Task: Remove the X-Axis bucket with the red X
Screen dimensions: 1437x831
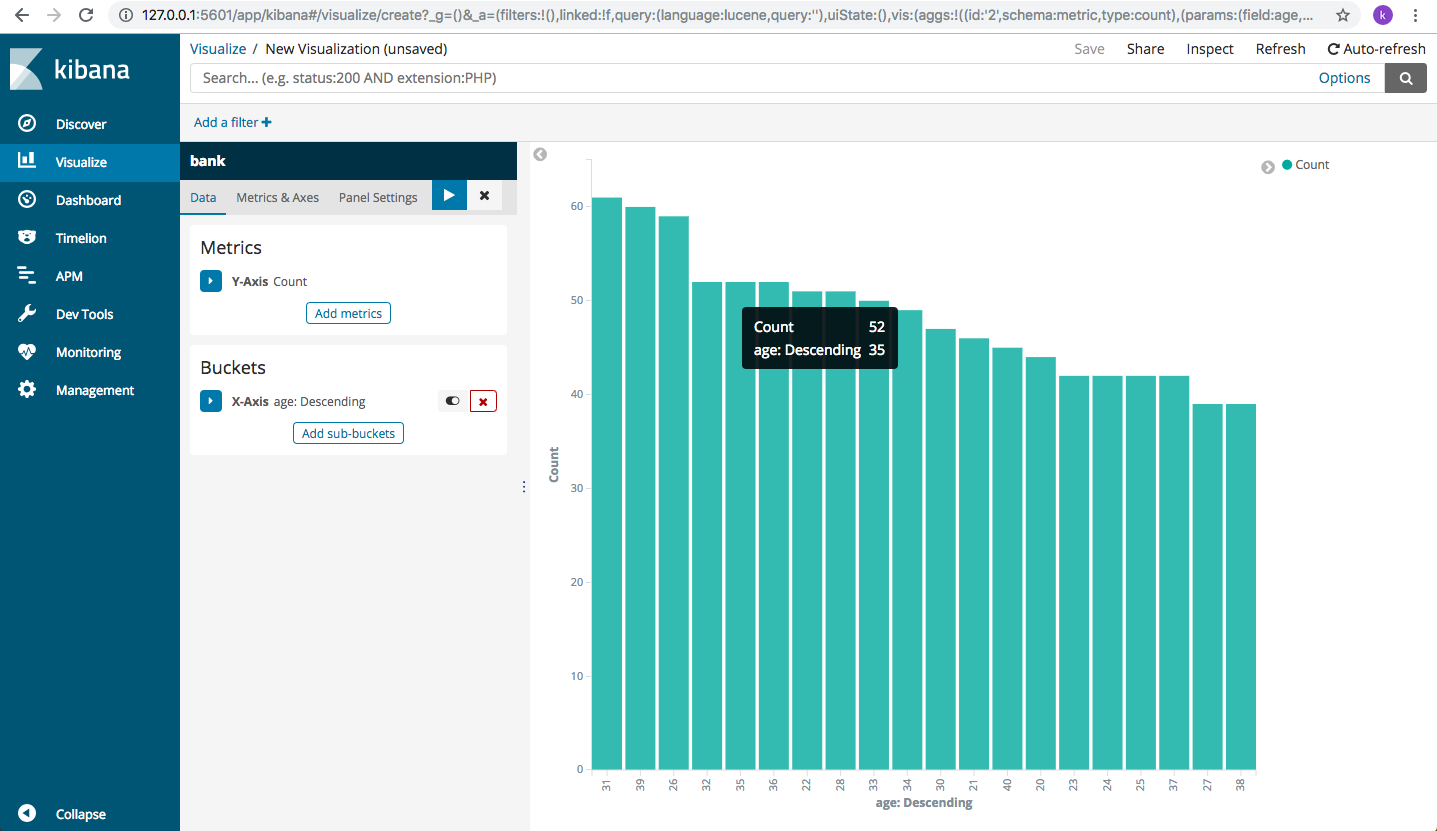Action: click(x=483, y=400)
